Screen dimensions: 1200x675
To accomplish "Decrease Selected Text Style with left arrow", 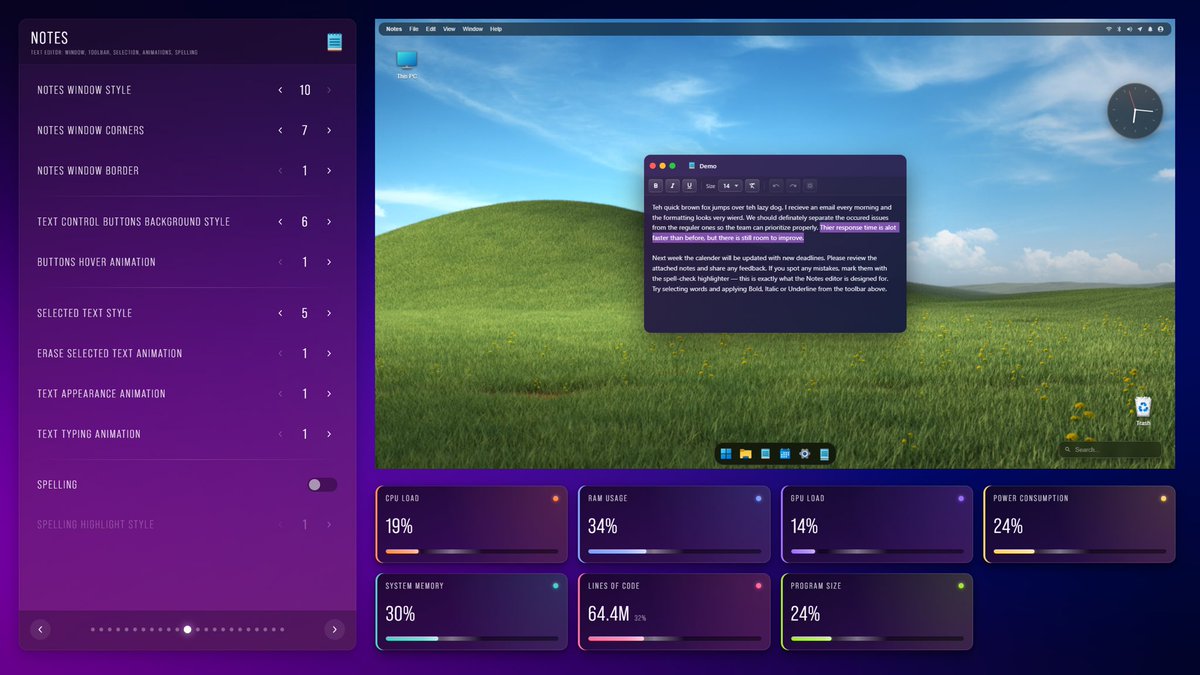I will [x=281, y=313].
